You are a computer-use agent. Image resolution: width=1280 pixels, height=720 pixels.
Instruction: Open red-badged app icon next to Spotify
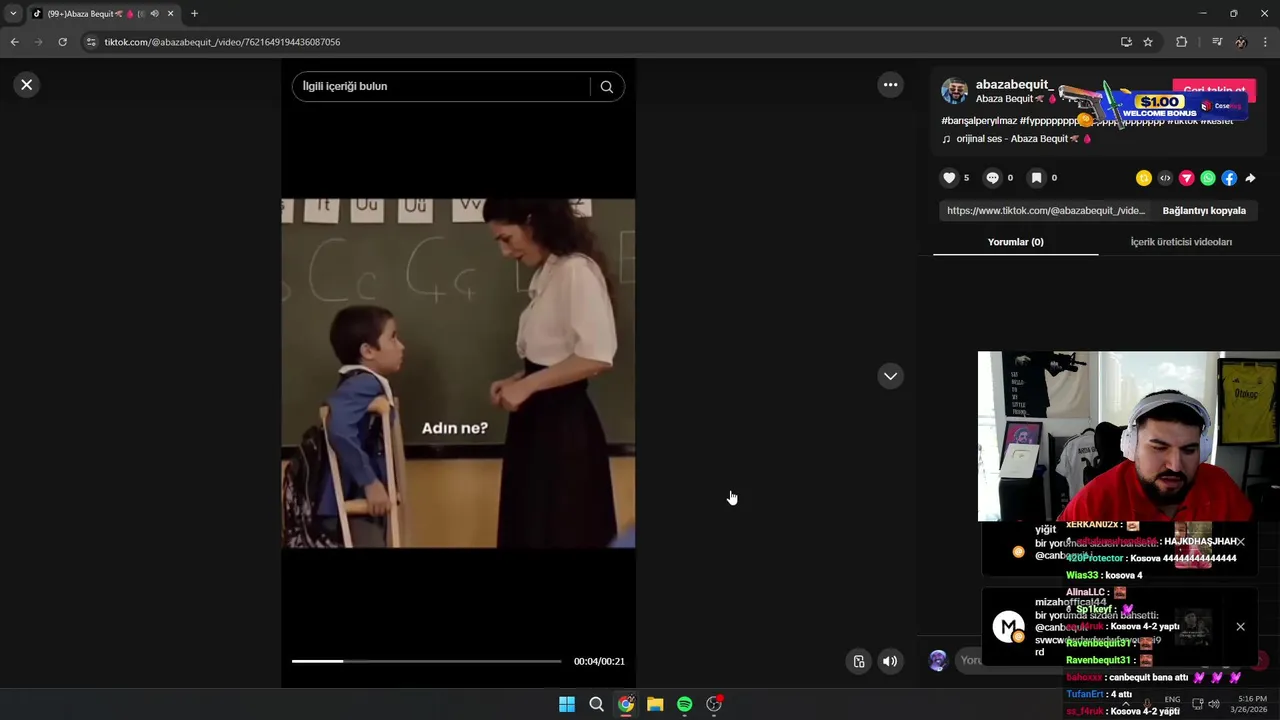pyautogui.click(x=714, y=704)
